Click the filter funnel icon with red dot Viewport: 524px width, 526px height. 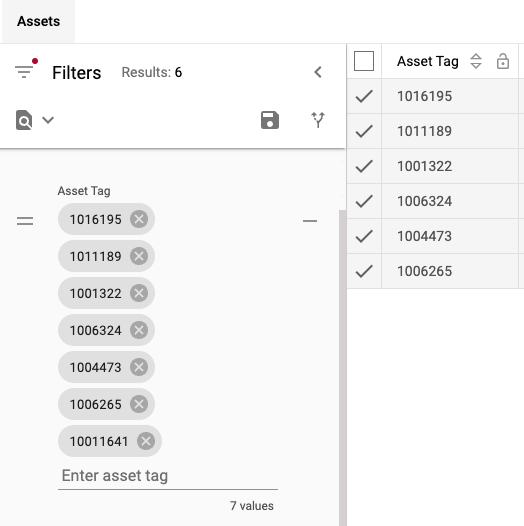[25, 69]
